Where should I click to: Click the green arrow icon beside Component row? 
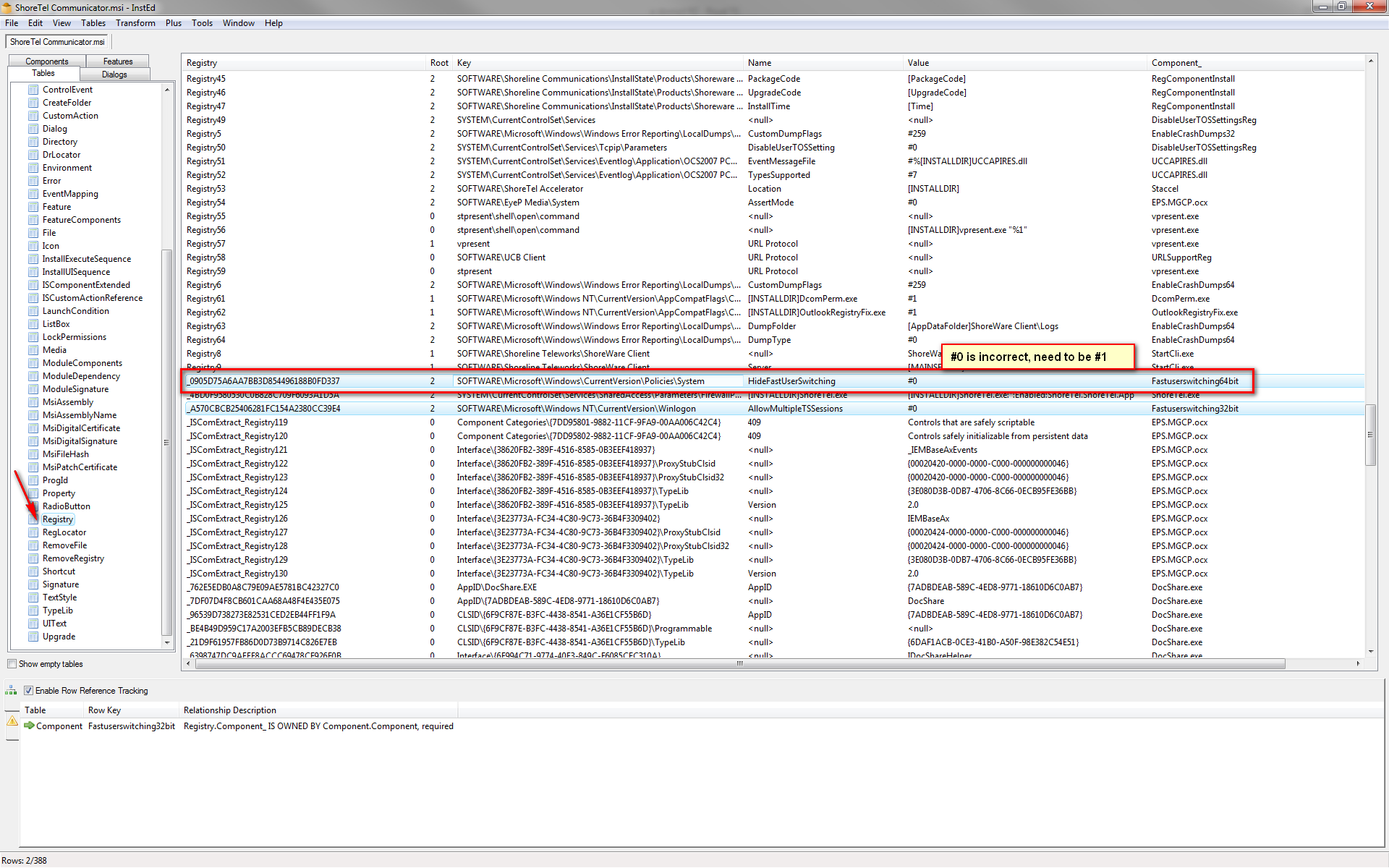(x=29, y=726)
